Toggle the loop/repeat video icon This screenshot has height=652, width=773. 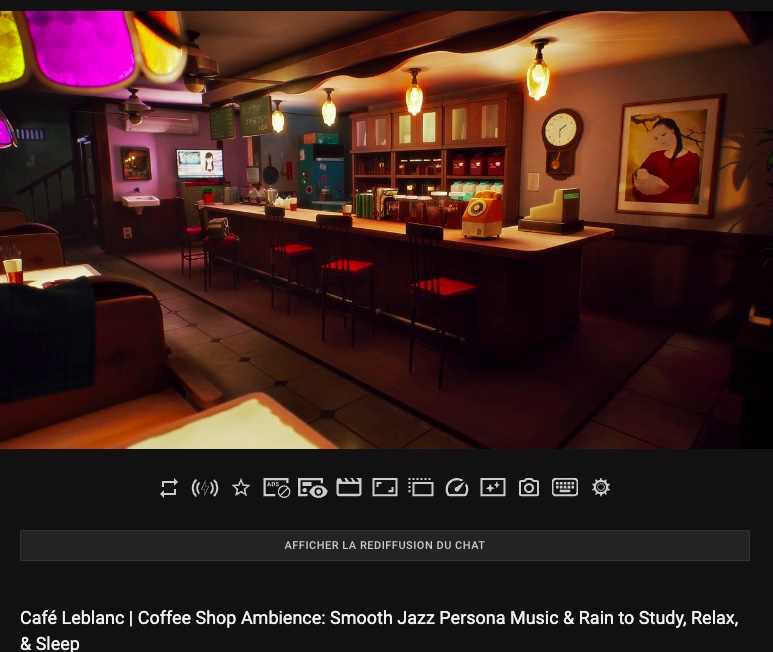[x=169, y=488]
